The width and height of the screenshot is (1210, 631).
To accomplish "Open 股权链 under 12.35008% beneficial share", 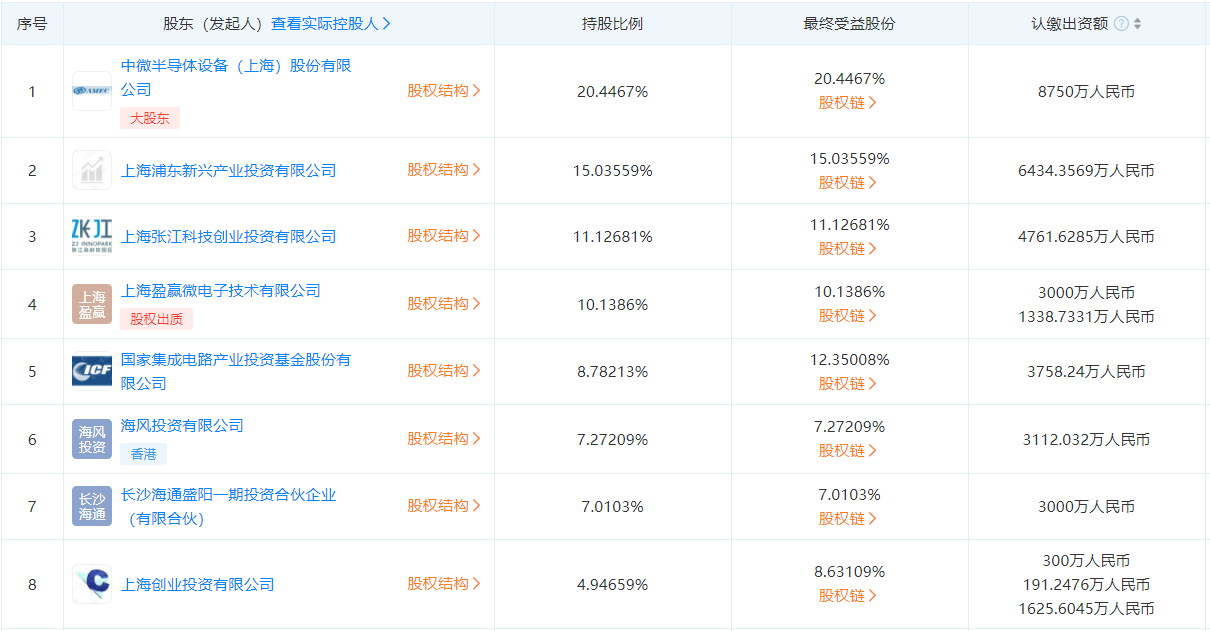I will click(848, 384).
